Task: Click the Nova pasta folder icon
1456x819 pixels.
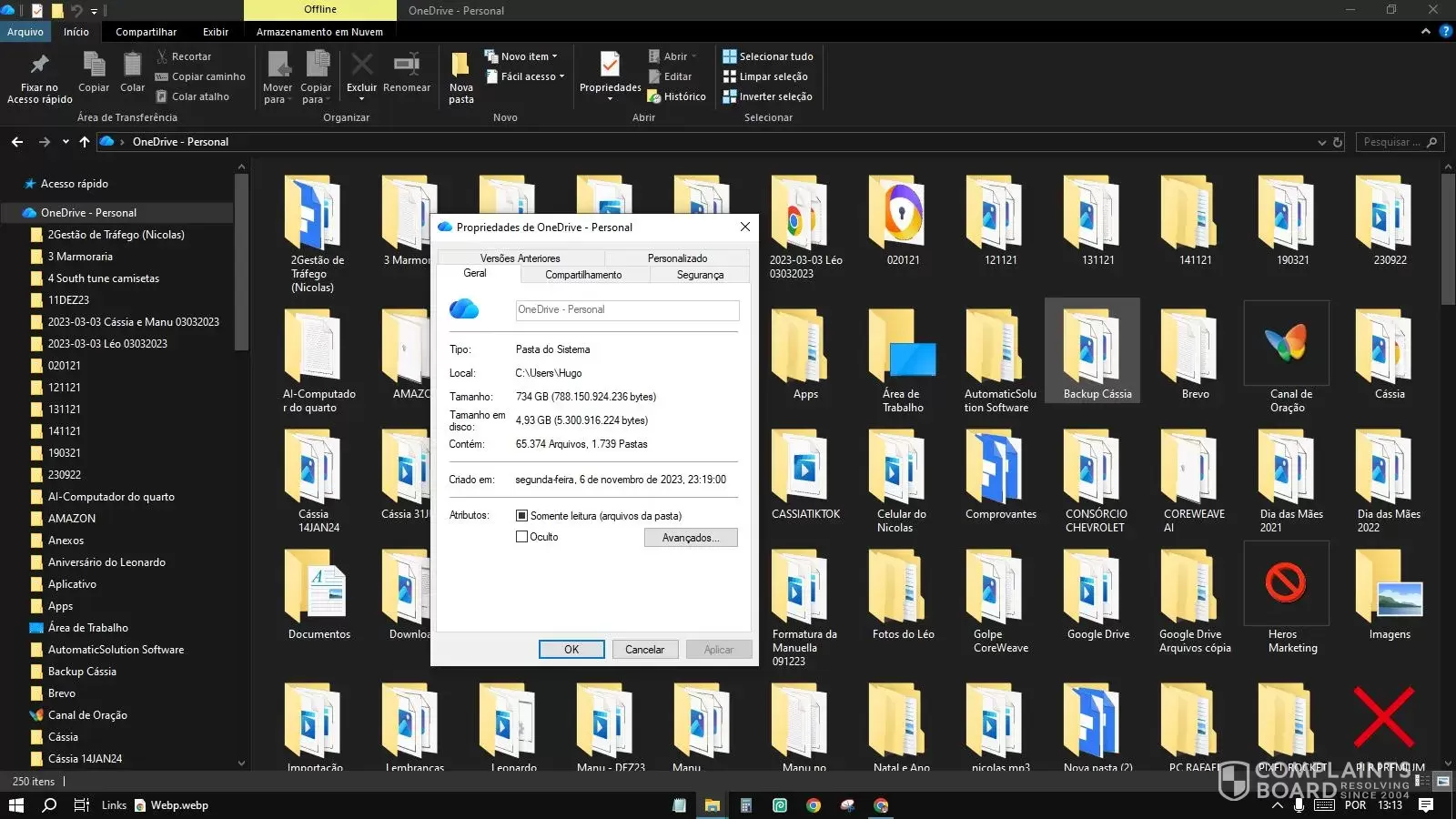Action: coord(460,66)
